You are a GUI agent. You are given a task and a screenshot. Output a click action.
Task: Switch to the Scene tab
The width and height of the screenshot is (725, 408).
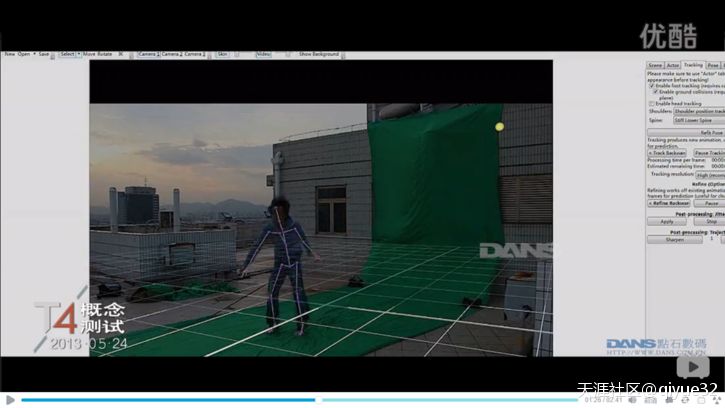[x=655, y=65]
